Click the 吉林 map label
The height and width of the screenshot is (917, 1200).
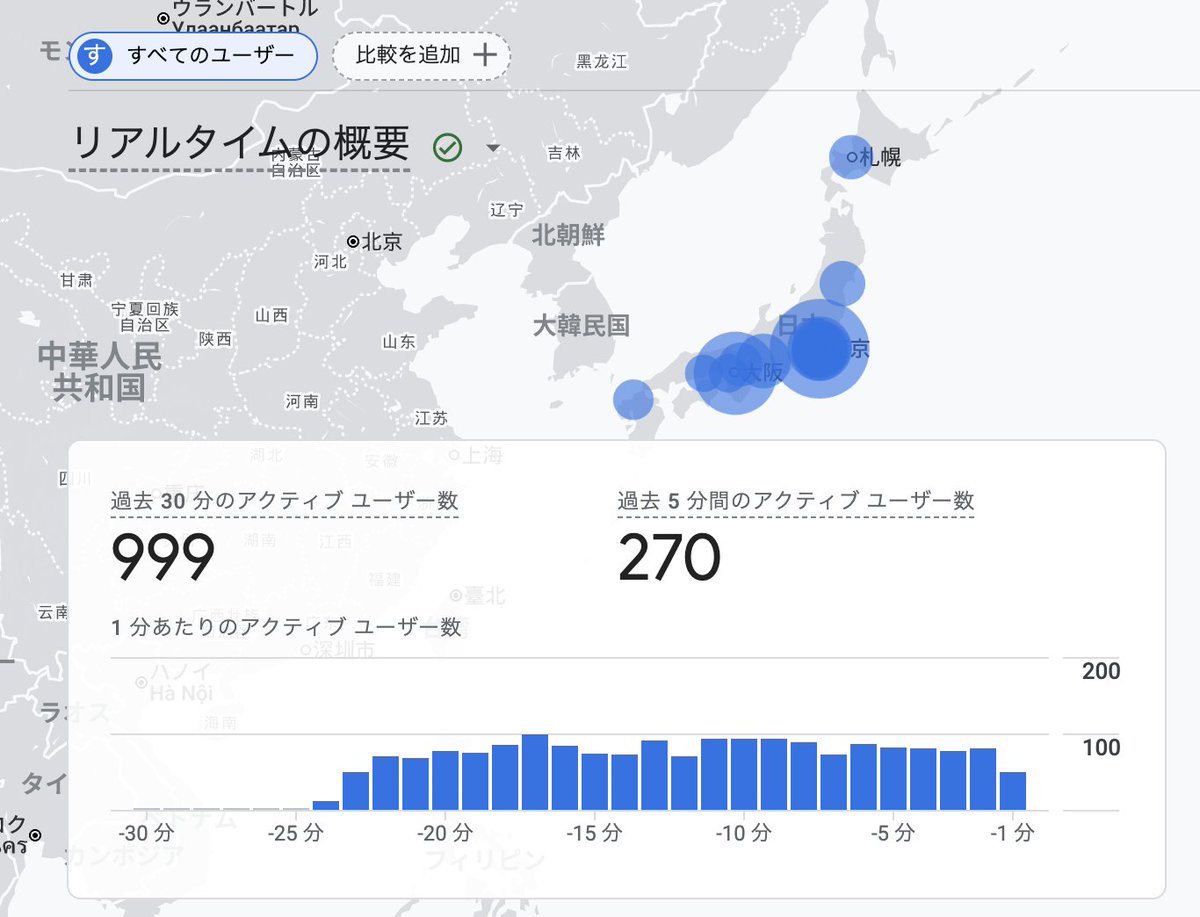coord(564,153)
